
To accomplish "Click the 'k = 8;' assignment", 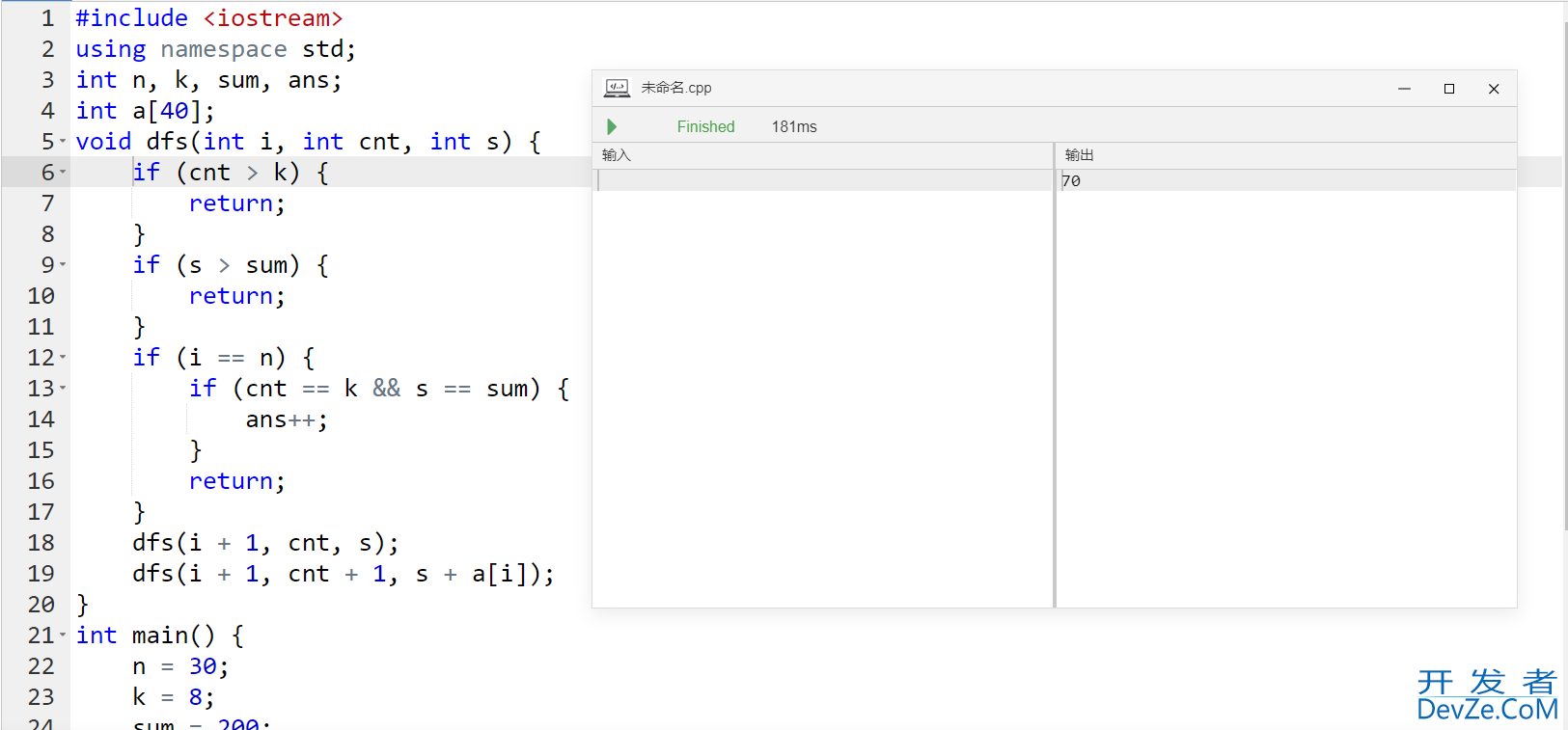I will [x=174, y=697].
